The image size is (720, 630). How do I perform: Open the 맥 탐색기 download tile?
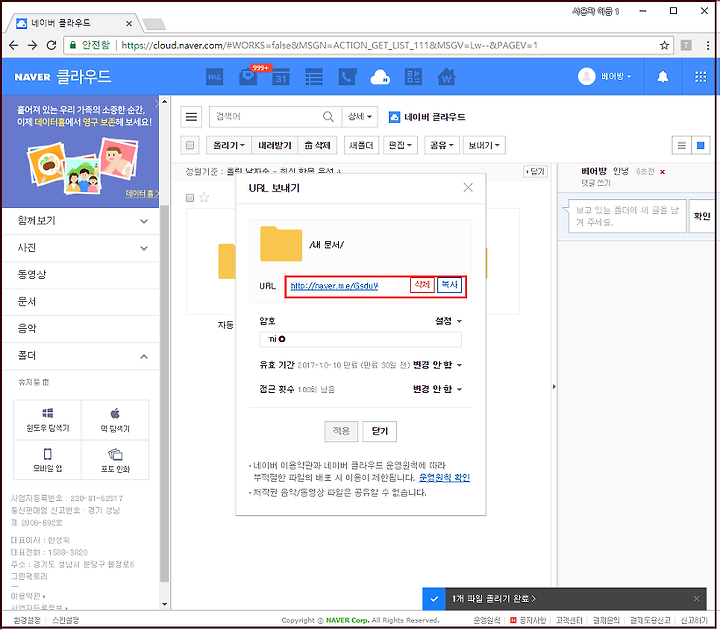pyautogui.click(x=115, y=420)
